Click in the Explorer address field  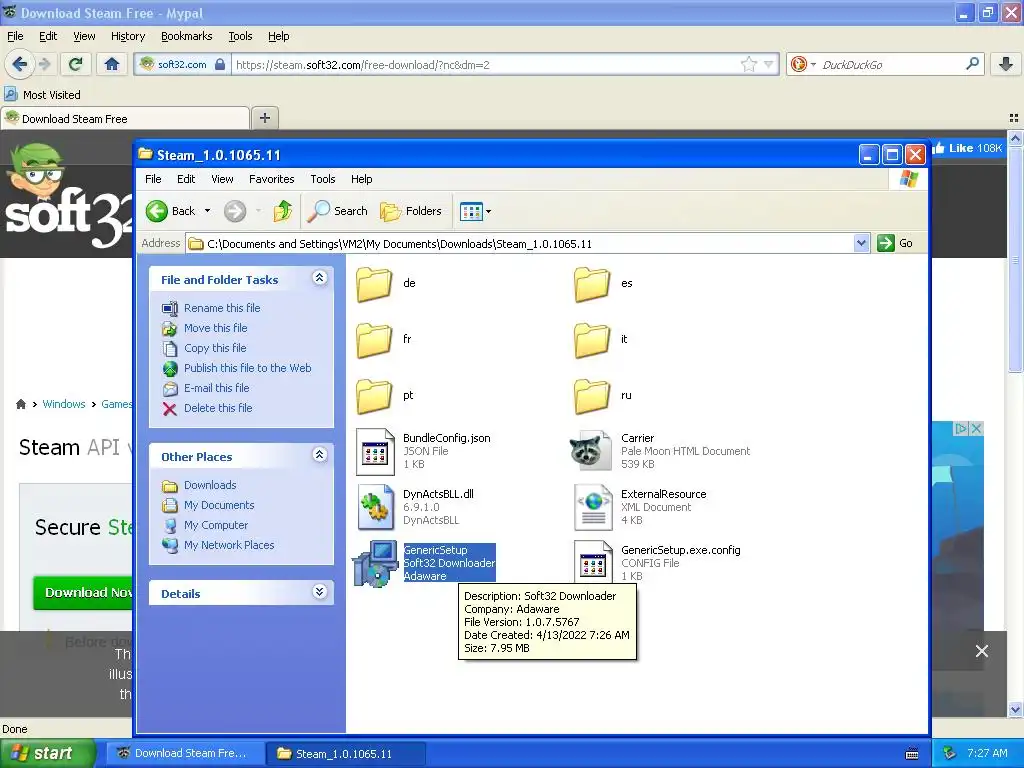pos(519,243)
